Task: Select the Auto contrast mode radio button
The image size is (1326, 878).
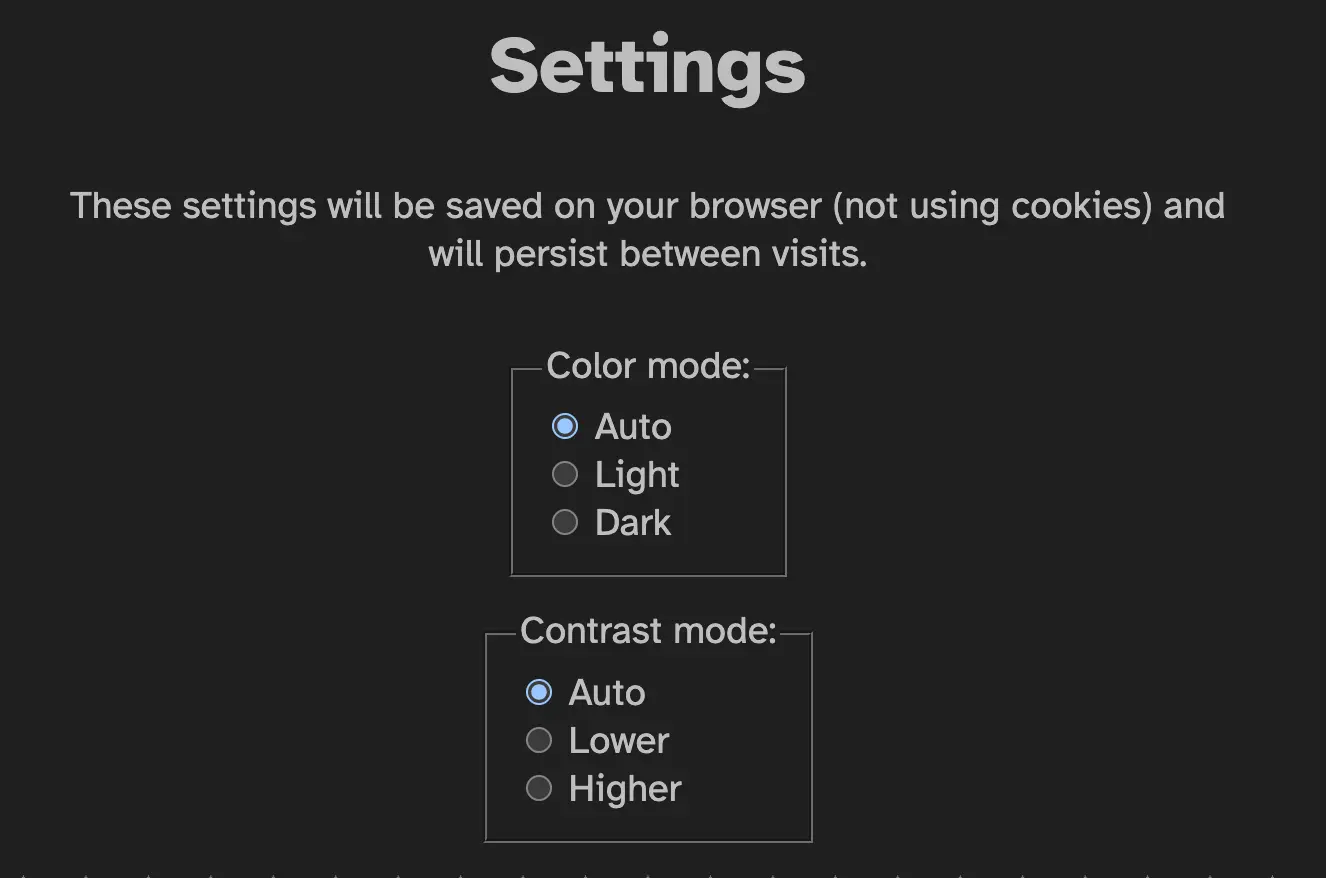Action: tap(538, 691)
